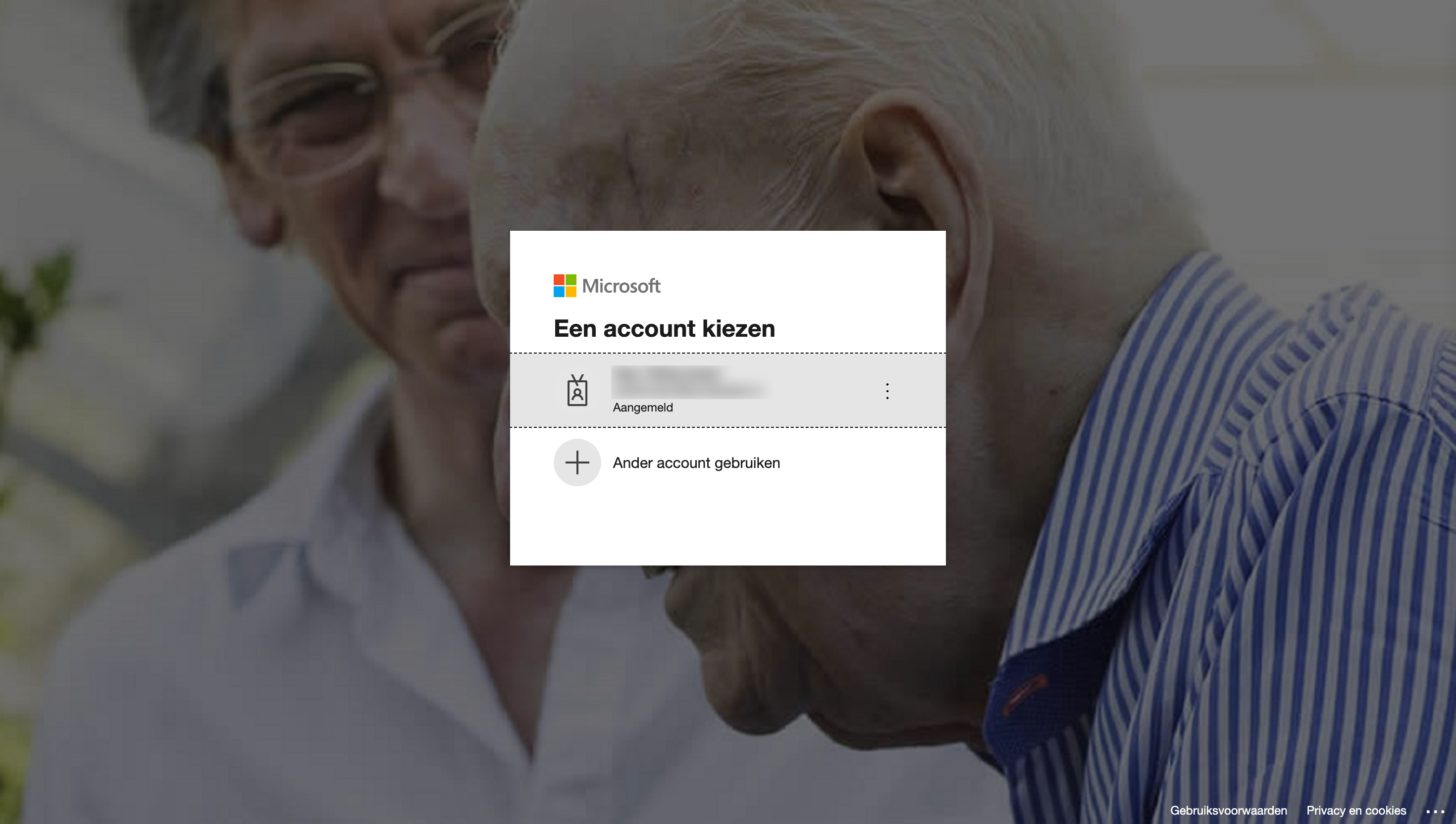Click the 'Een account kiezen' heading

point(664,329)
